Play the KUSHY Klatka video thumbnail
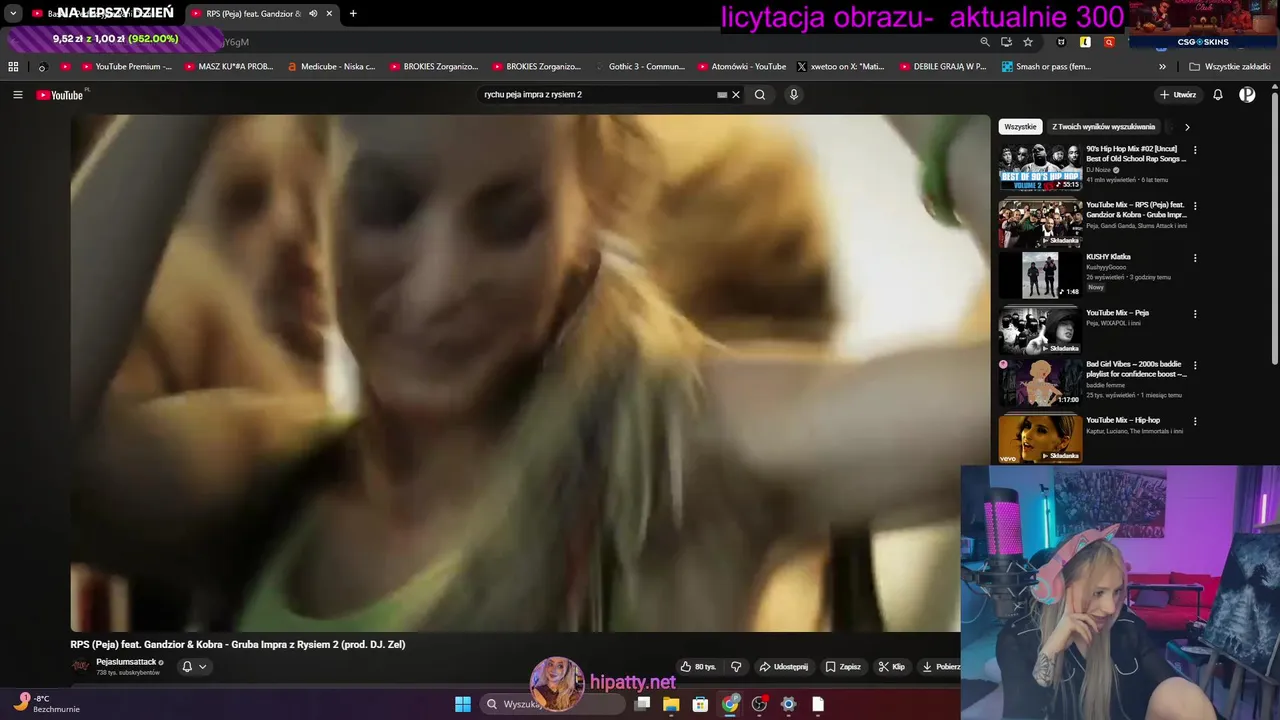 1040,275
